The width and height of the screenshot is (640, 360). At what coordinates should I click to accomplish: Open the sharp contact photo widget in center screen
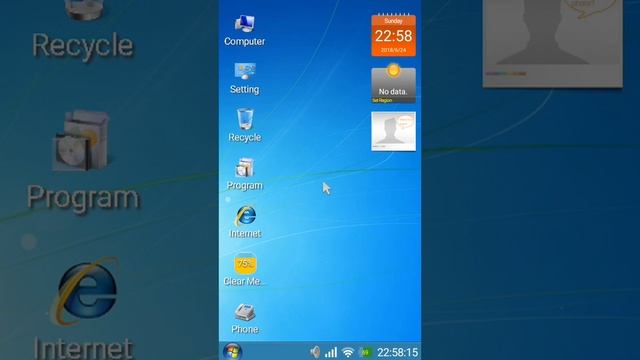pyautogui.click(x=393, y=131)
